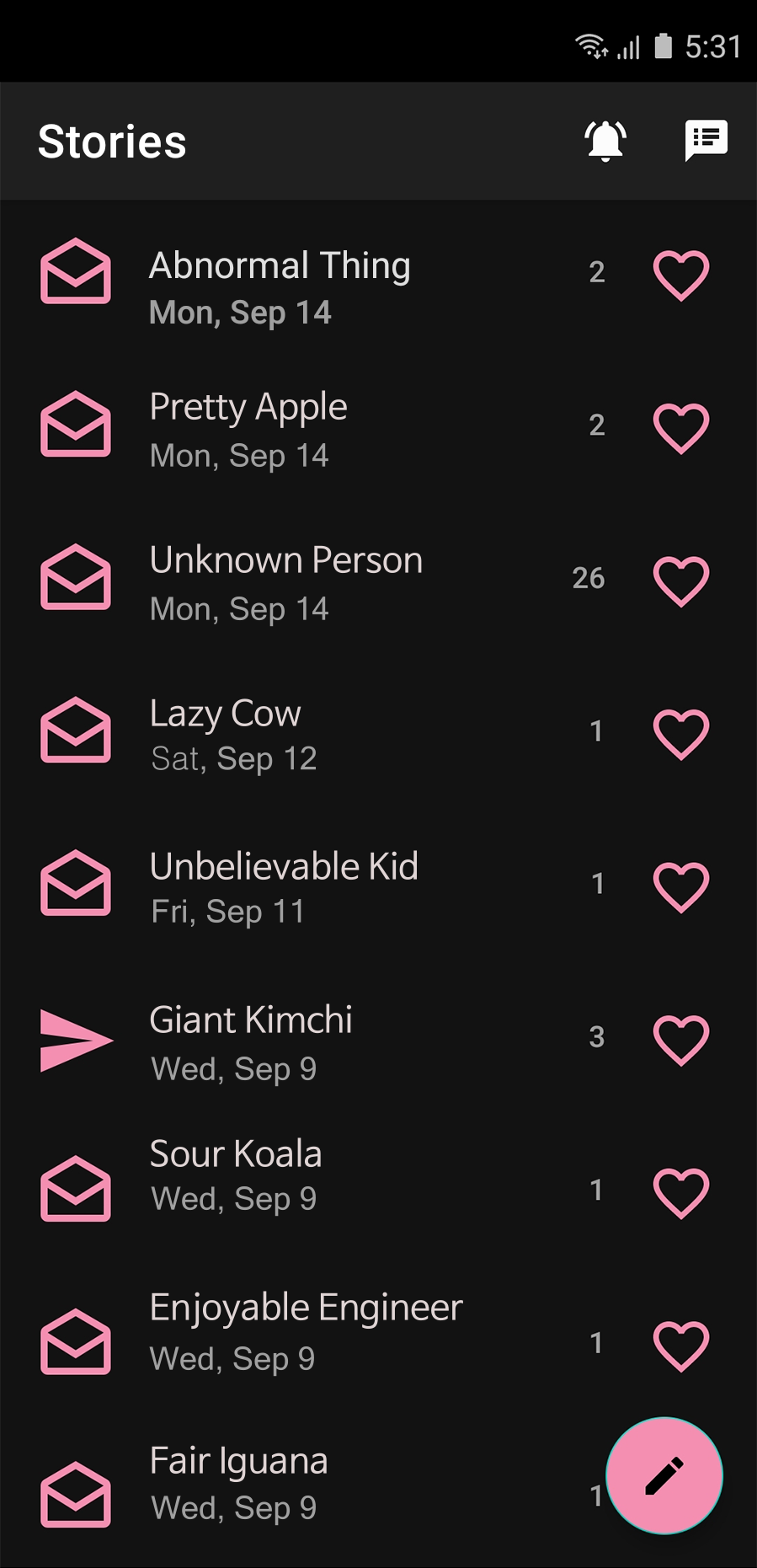Like the Giant Kimchi story
Image resolution: width=757 pixels, height=1568 pixels.
(x=681, y=1040)
